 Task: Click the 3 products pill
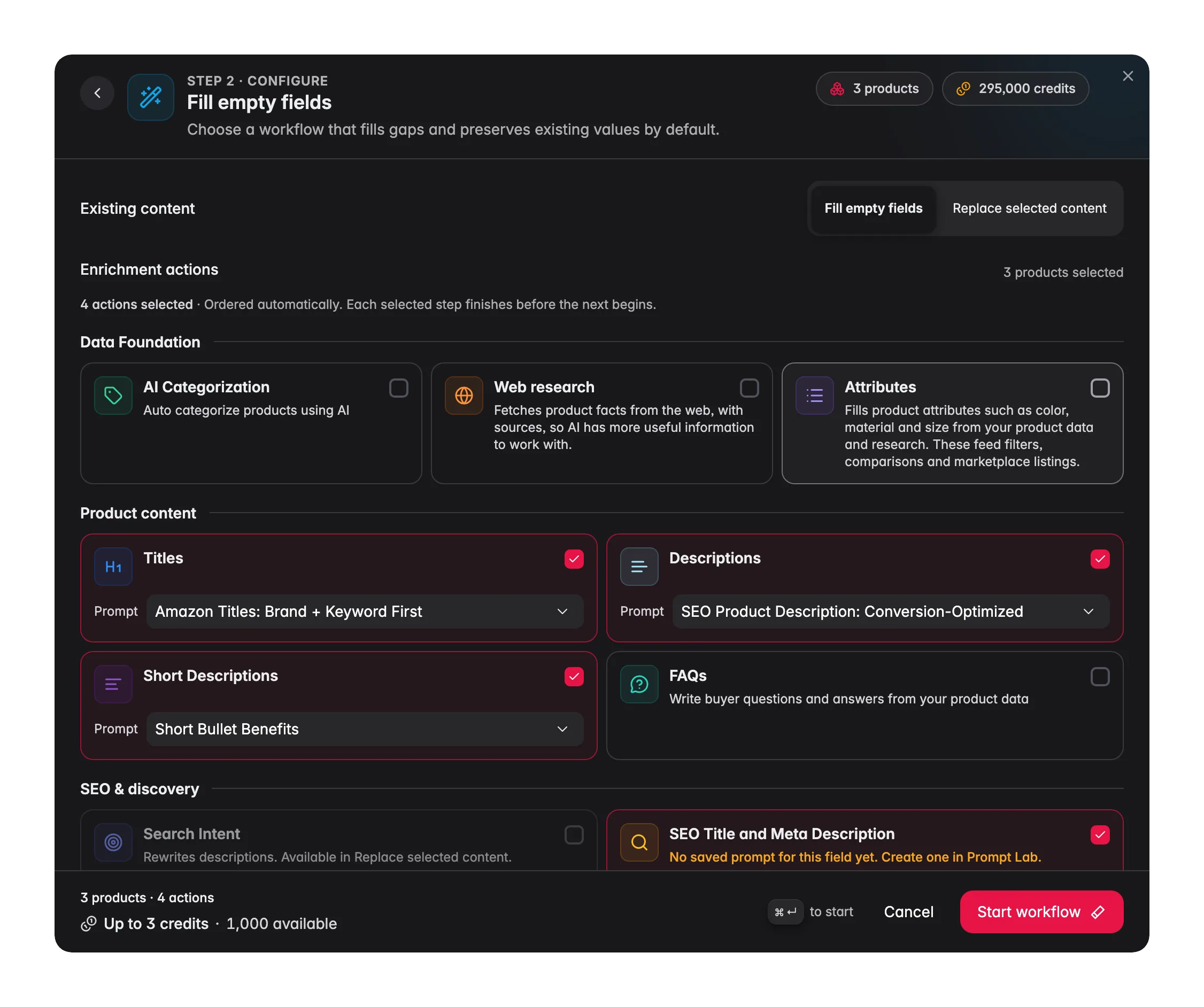[874, 89]
